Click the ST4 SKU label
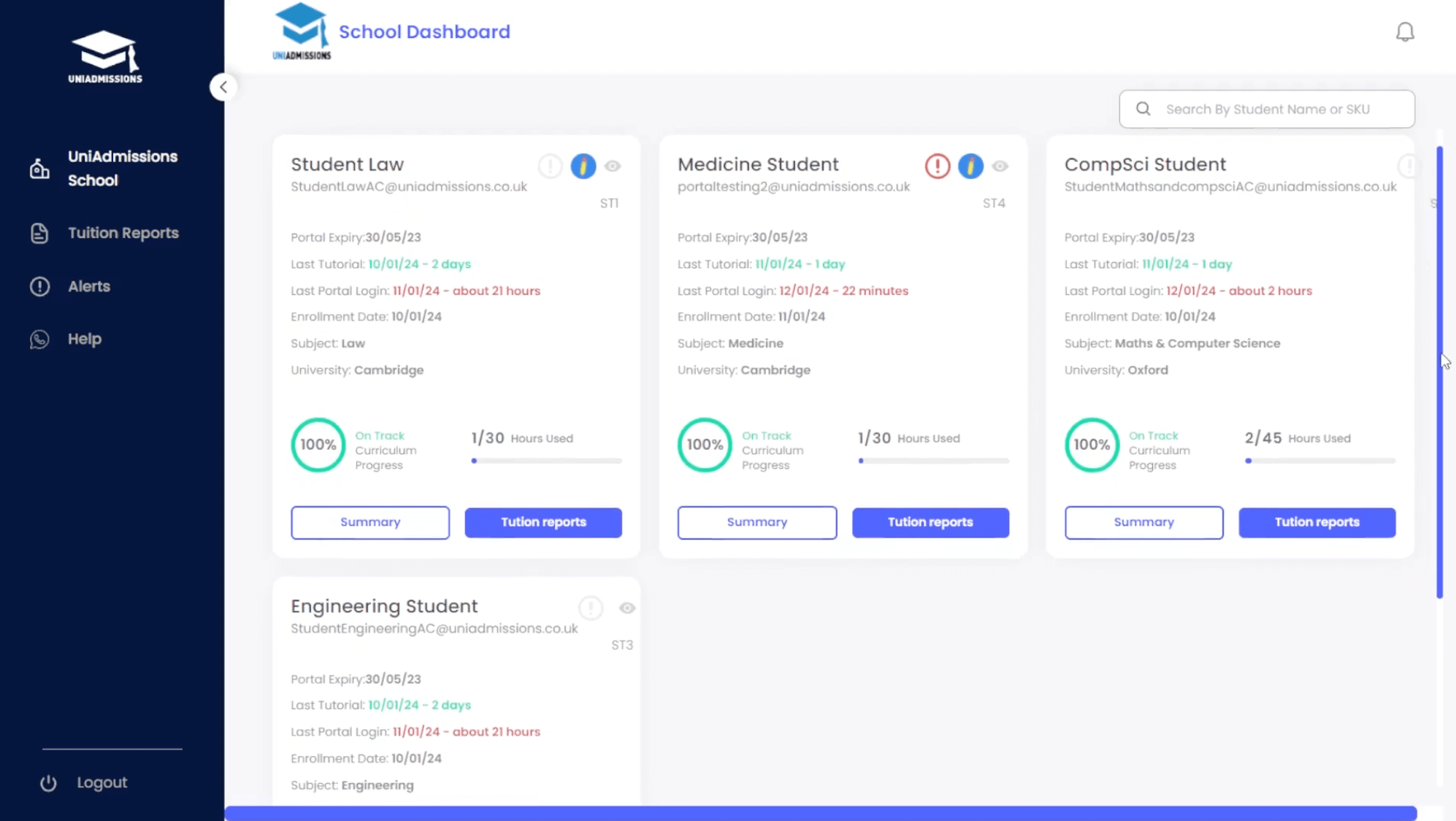Viewport: 1456px width, 821px height. (x=994, y=203)
